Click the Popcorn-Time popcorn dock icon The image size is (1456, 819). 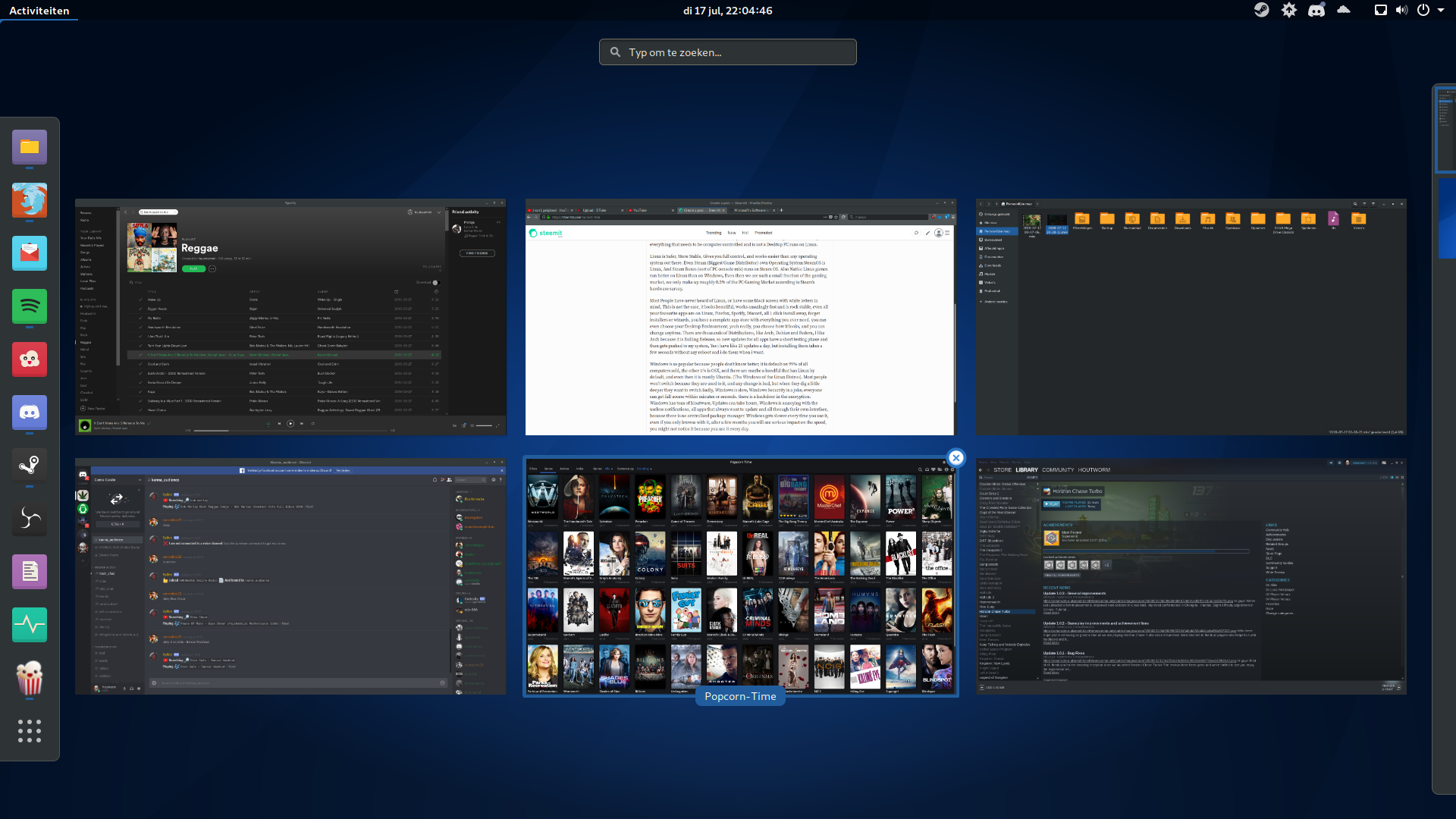pos(30,678)
